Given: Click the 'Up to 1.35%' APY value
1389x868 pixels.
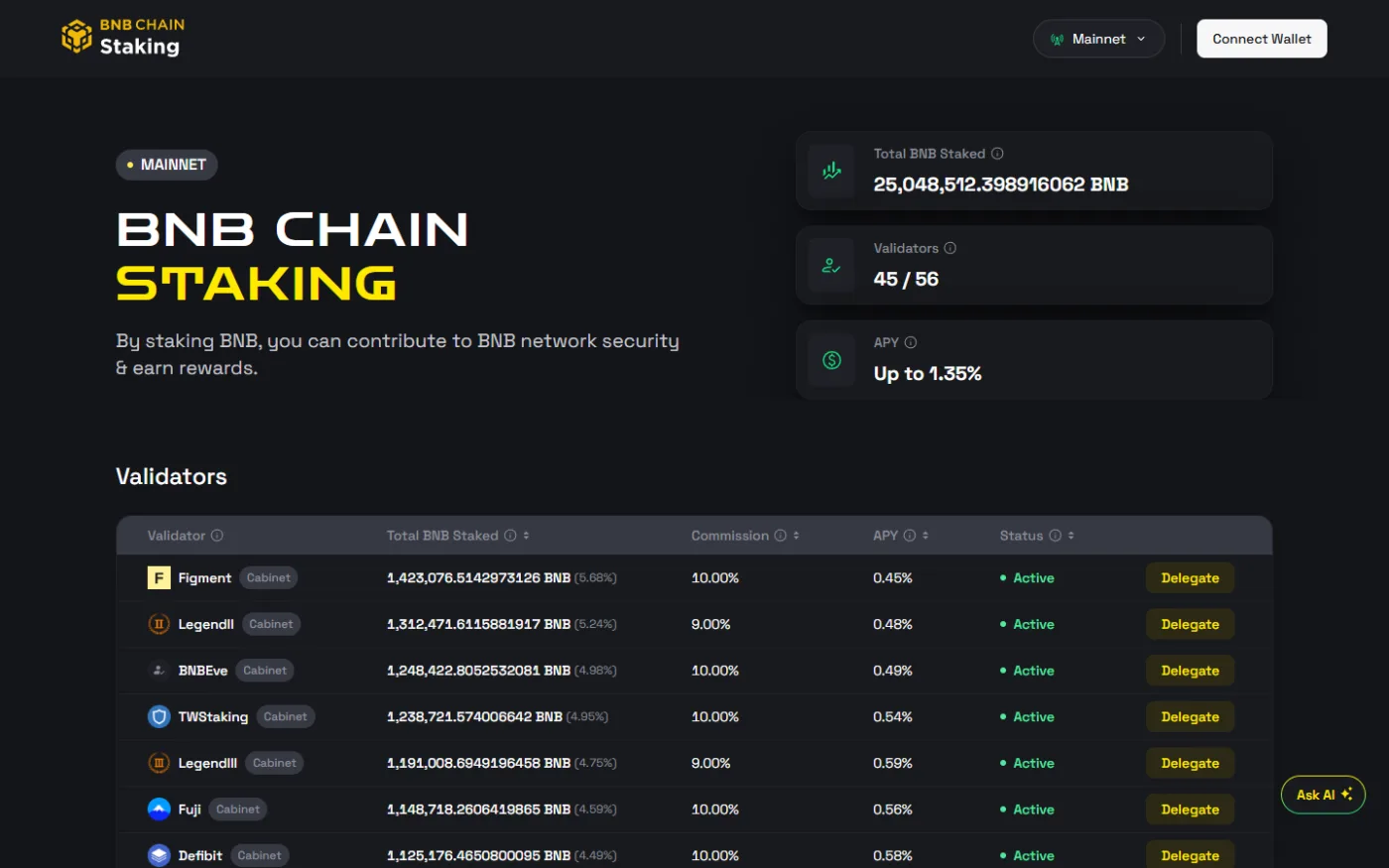Looking at the screenshot, I should pos(928,374).
